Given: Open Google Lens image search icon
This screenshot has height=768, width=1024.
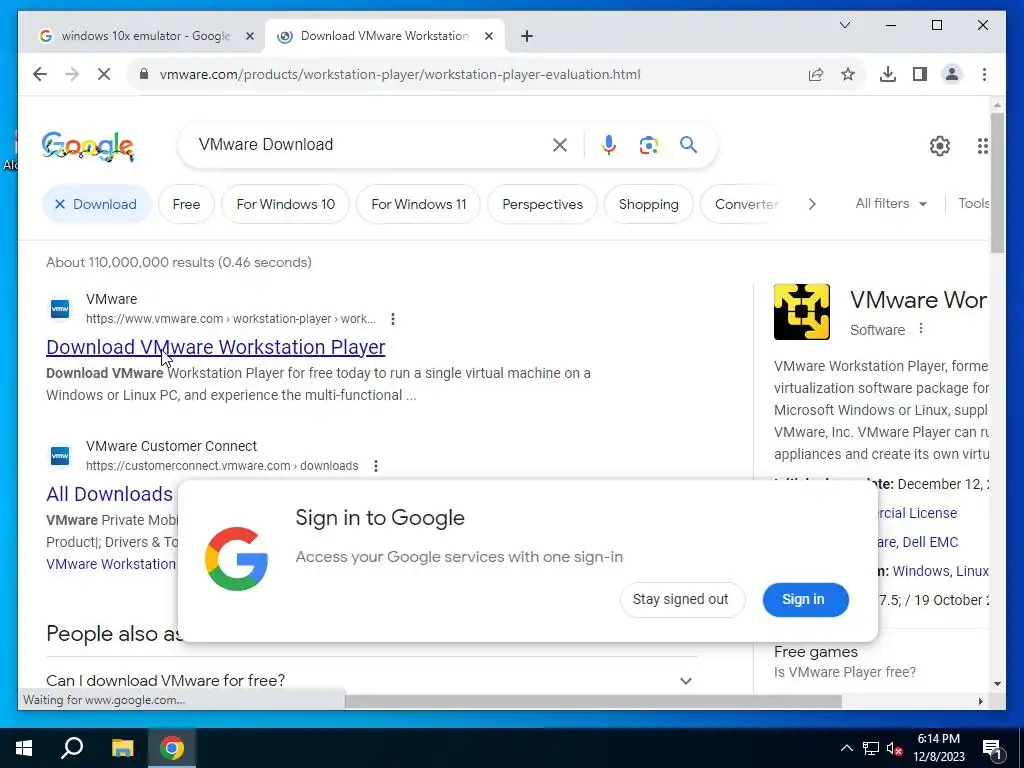Looking at the screenshot, I should click(648, 145).
